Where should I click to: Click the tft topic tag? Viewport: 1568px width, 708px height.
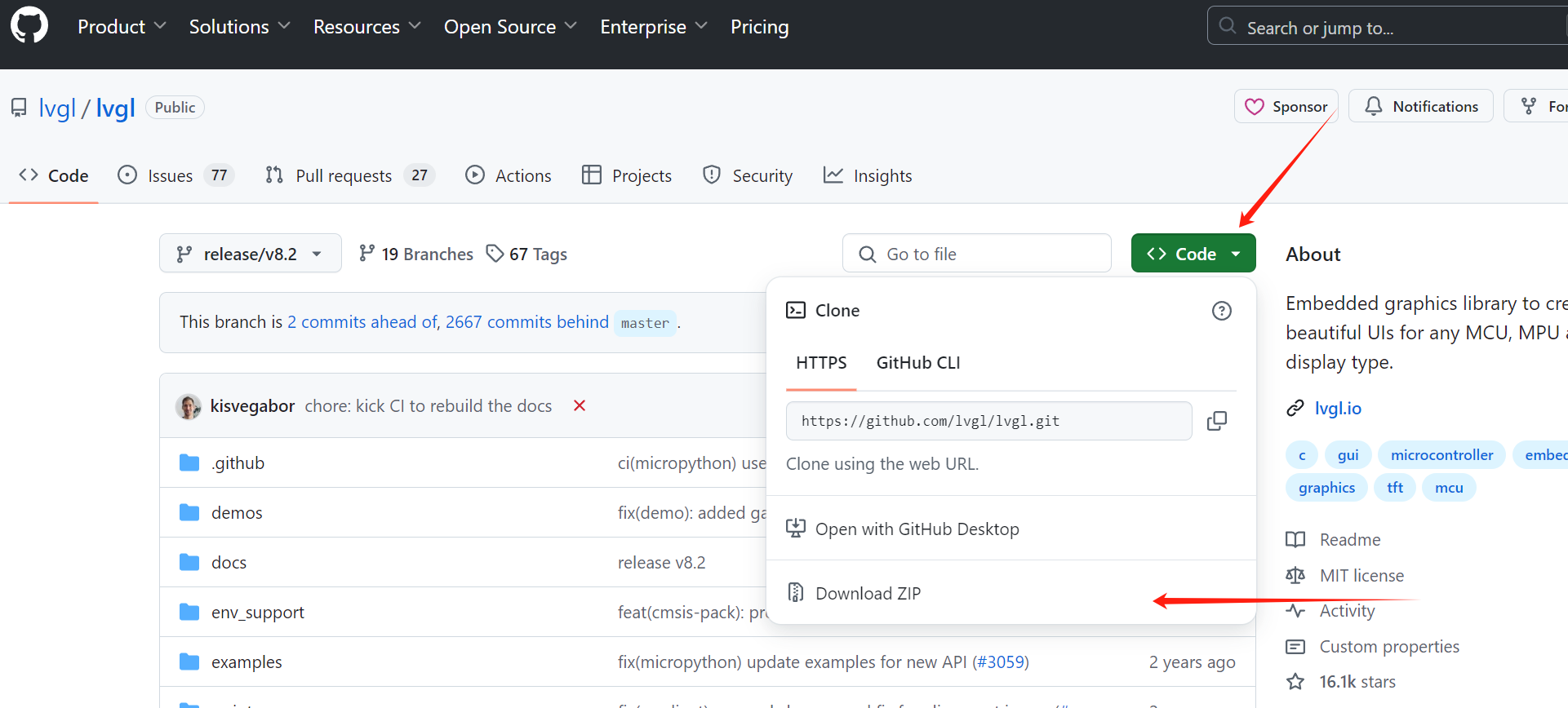click(1395, 488)
